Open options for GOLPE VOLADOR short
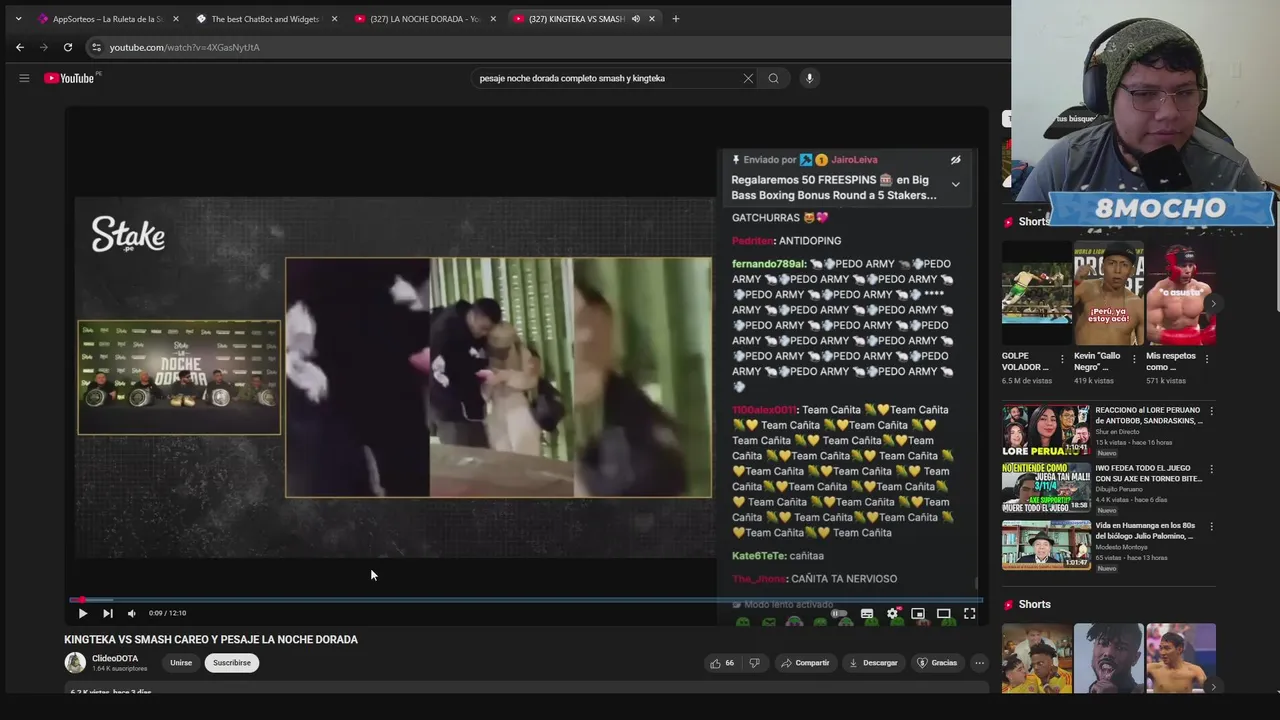The width and height of the screenshot is (1280, 720). tap(1062, 359)
